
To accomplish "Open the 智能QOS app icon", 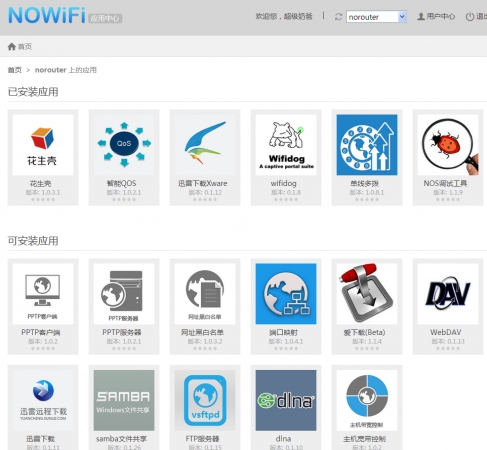I will click(124, 145).
